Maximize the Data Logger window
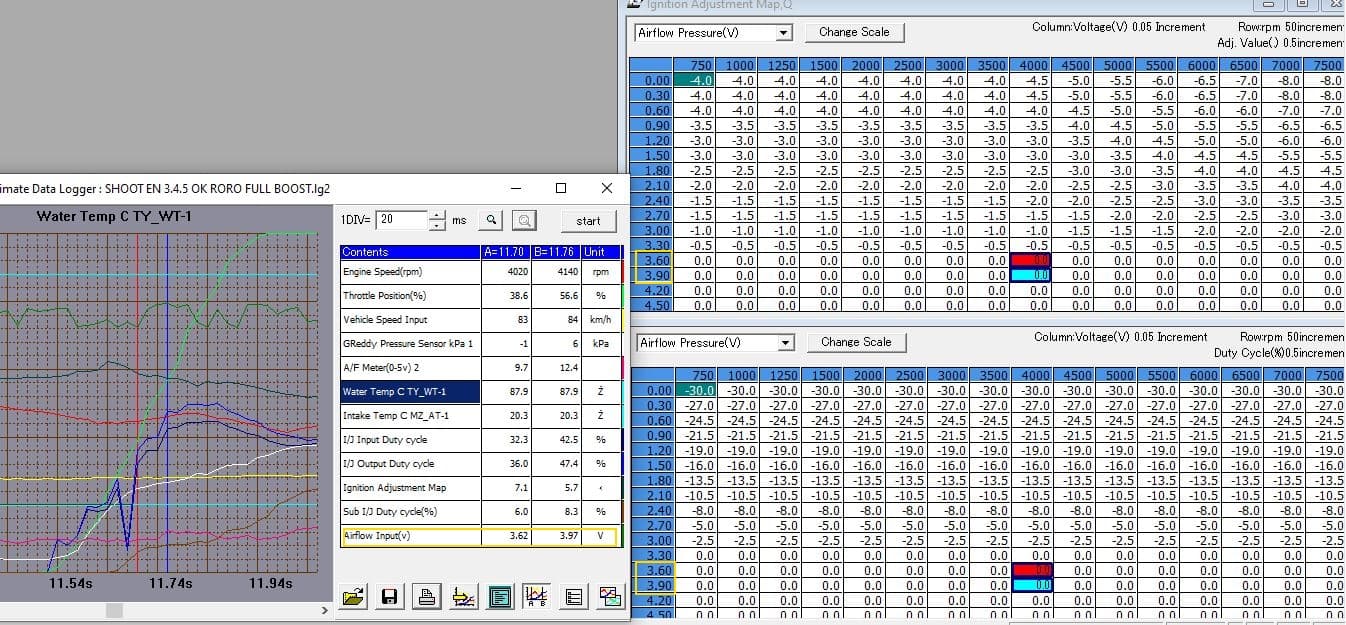The width and height of the screenshot is (1346, 625). point(561,188)
